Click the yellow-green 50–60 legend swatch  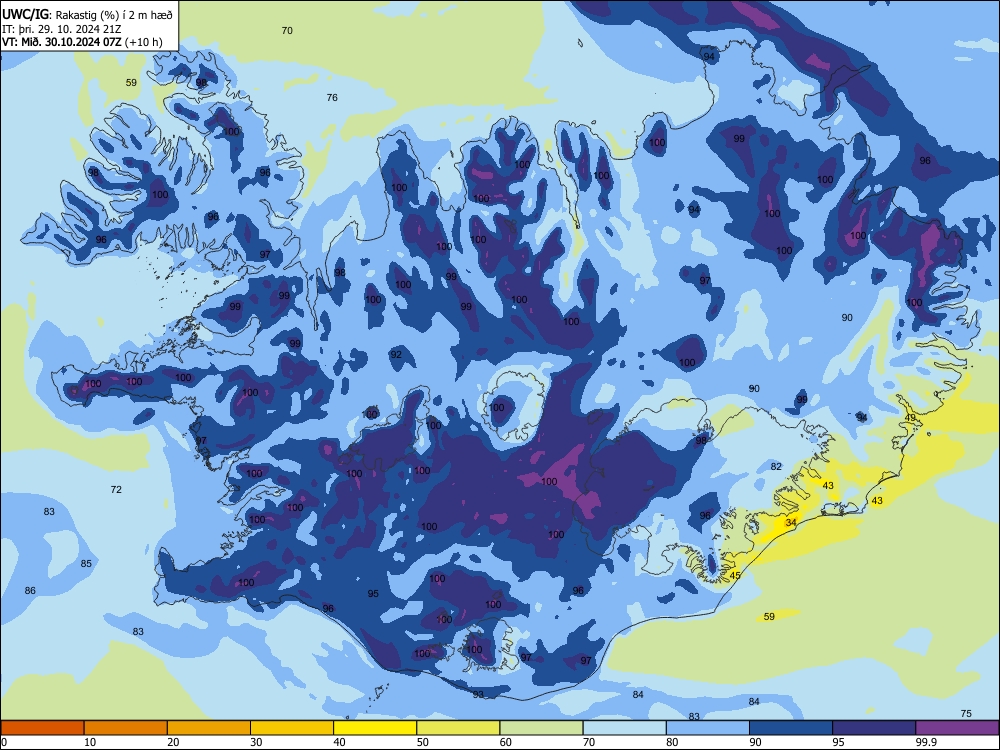pyautogui.click(x=458, y=728)
